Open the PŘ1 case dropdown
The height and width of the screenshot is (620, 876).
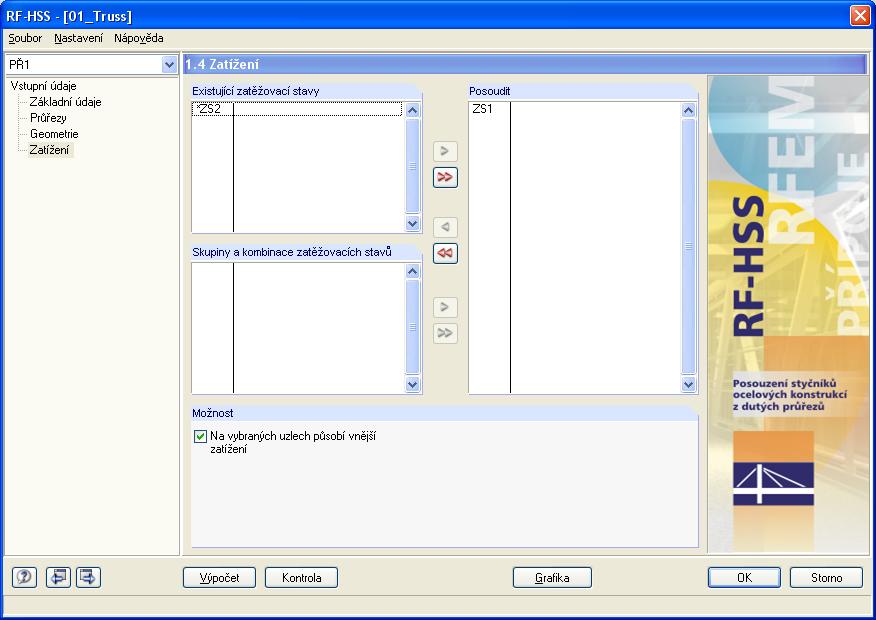[169, 65]
